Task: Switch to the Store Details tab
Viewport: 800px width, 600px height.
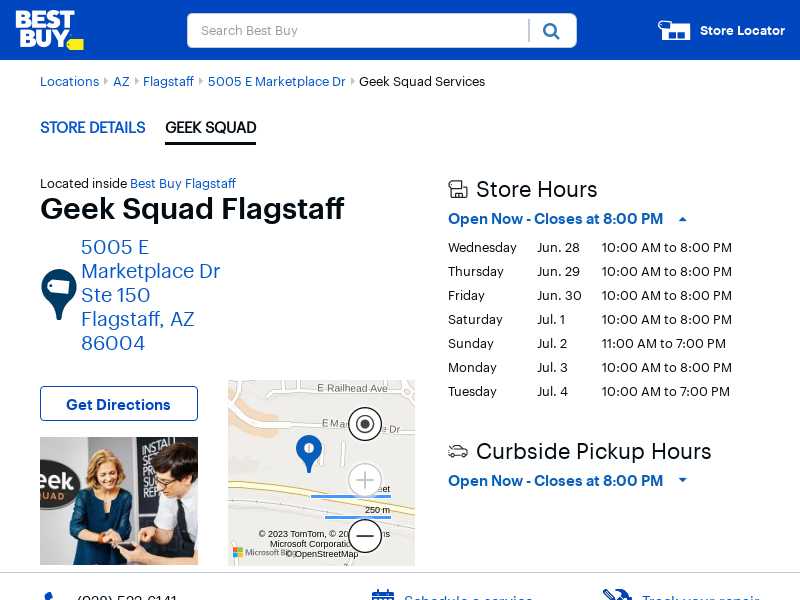Action: coord(93,128)
